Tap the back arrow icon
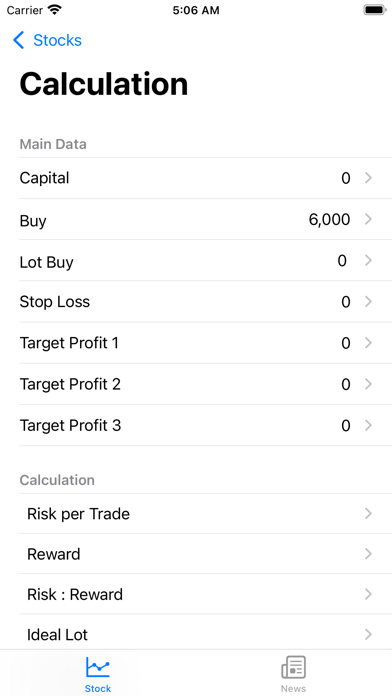 (19, 40)
